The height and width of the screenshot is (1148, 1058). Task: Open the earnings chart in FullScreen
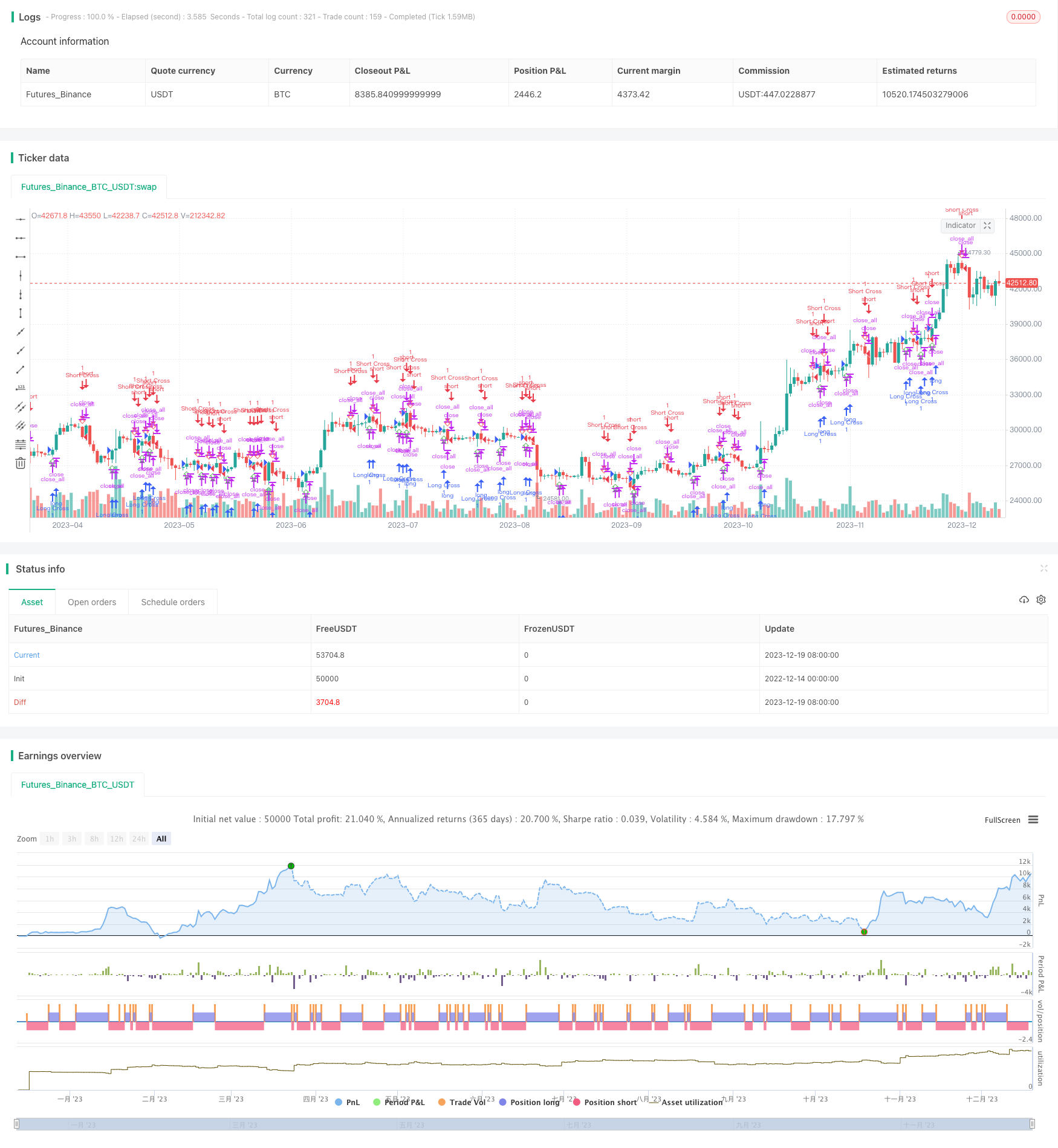(x=1002, y=820)
